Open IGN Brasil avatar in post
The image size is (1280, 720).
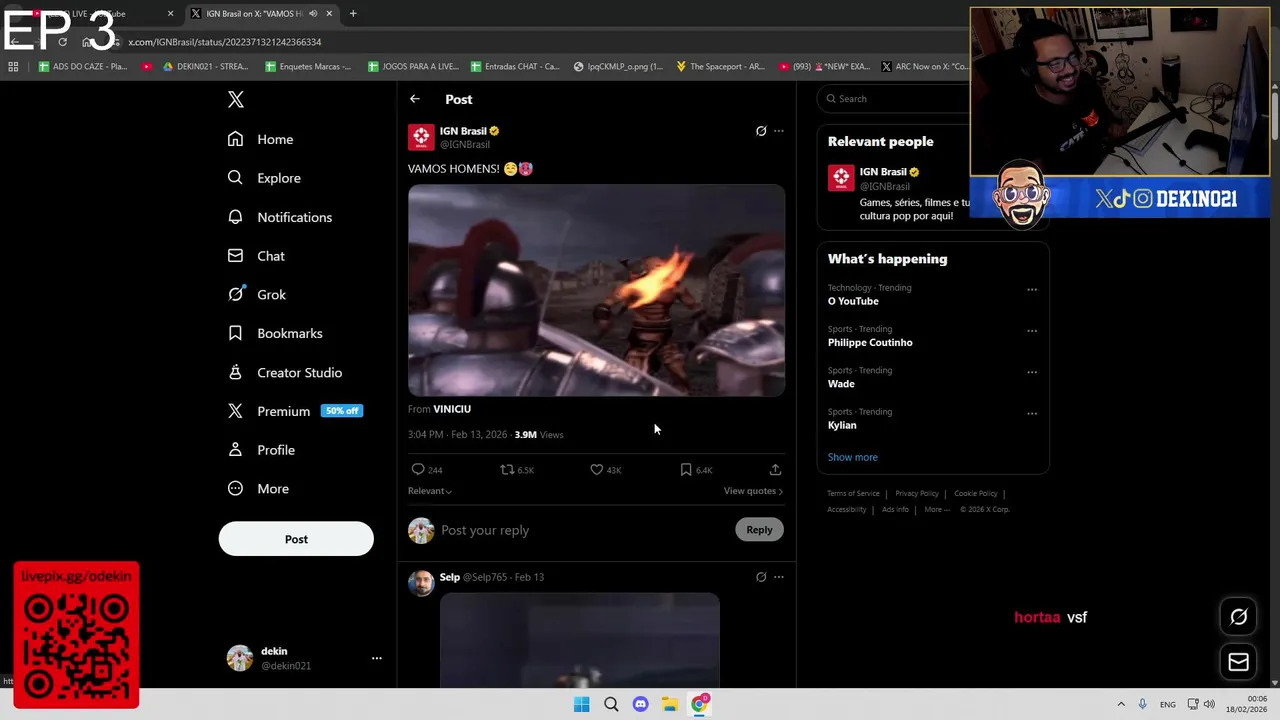pyautogui.click(x=421, y=137)
